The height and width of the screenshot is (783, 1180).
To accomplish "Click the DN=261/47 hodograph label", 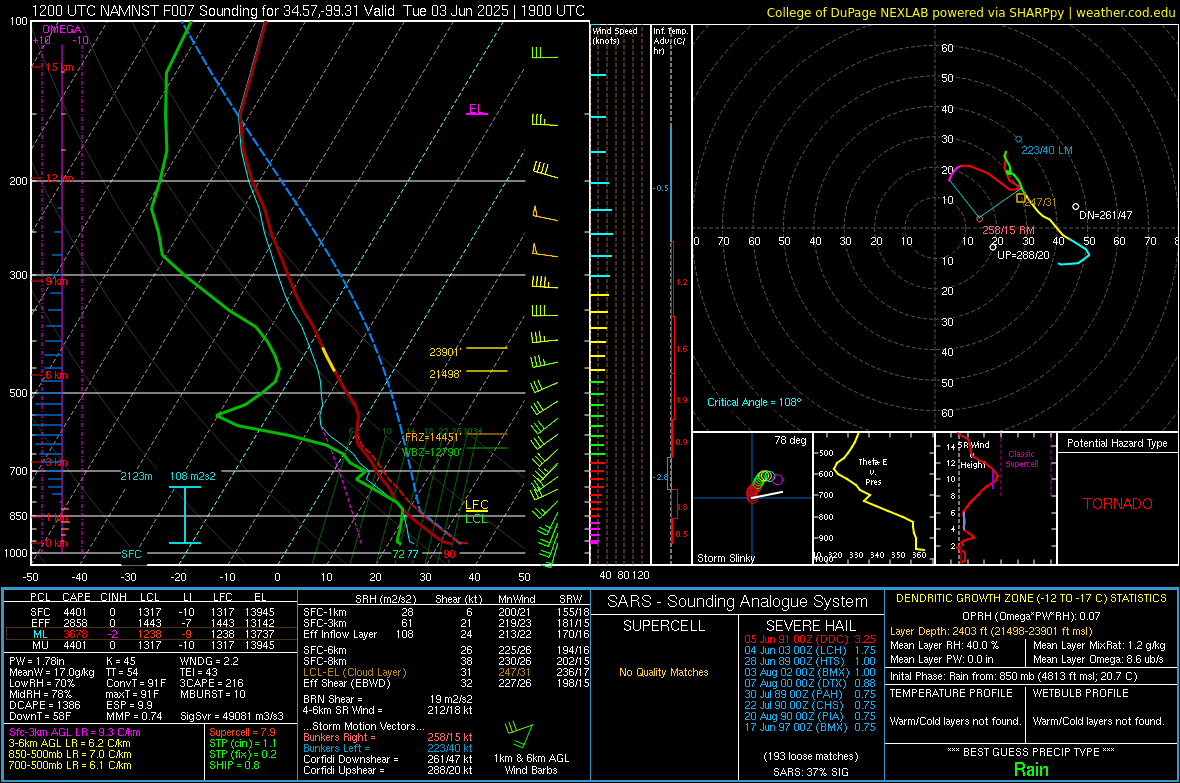I will click(1105, 215).
